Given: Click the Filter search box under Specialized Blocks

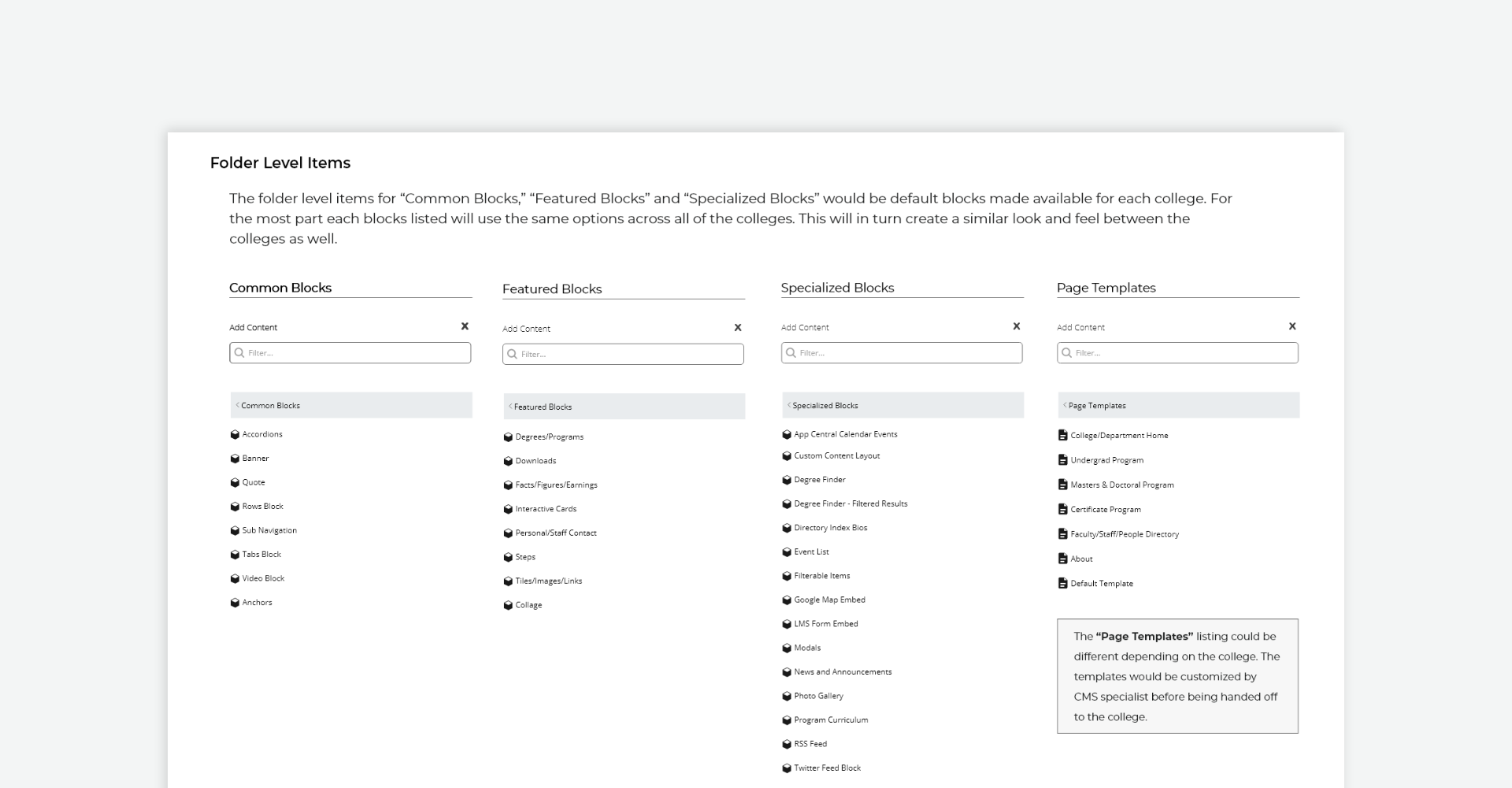Looking at the screenshot, I should [902, 353].
